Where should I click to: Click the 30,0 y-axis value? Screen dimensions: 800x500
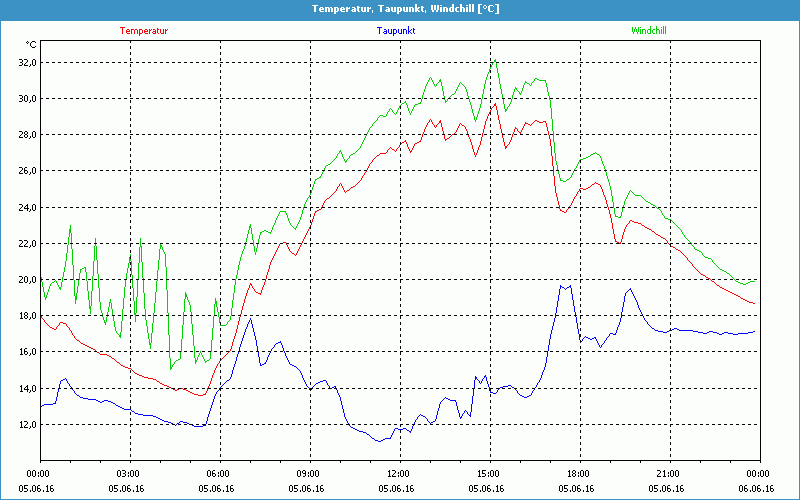click(x=28, y=98)
